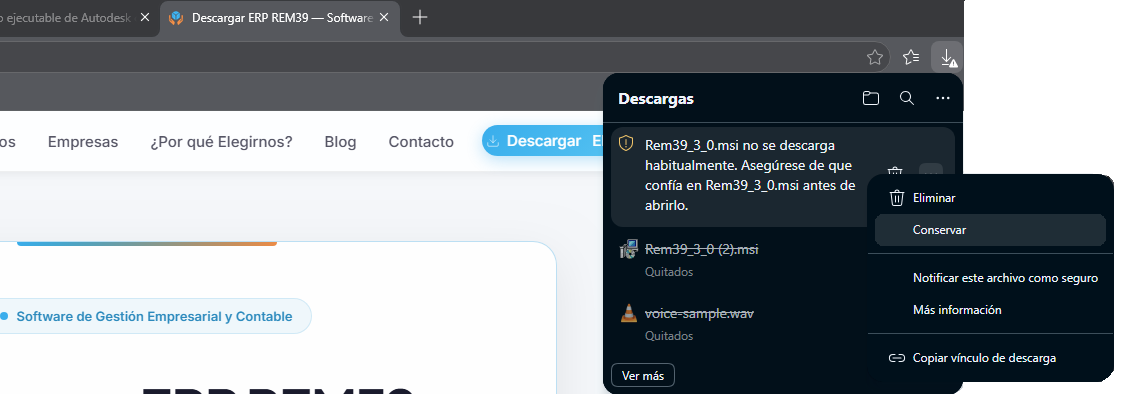Switch to the Autodesk ejecutable tab

point(79,18)
